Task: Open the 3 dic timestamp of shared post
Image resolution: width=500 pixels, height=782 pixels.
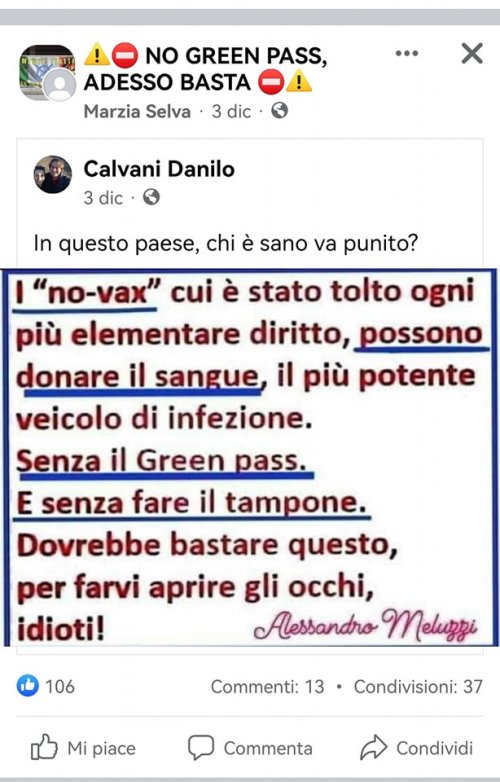Action: [103, 198]
